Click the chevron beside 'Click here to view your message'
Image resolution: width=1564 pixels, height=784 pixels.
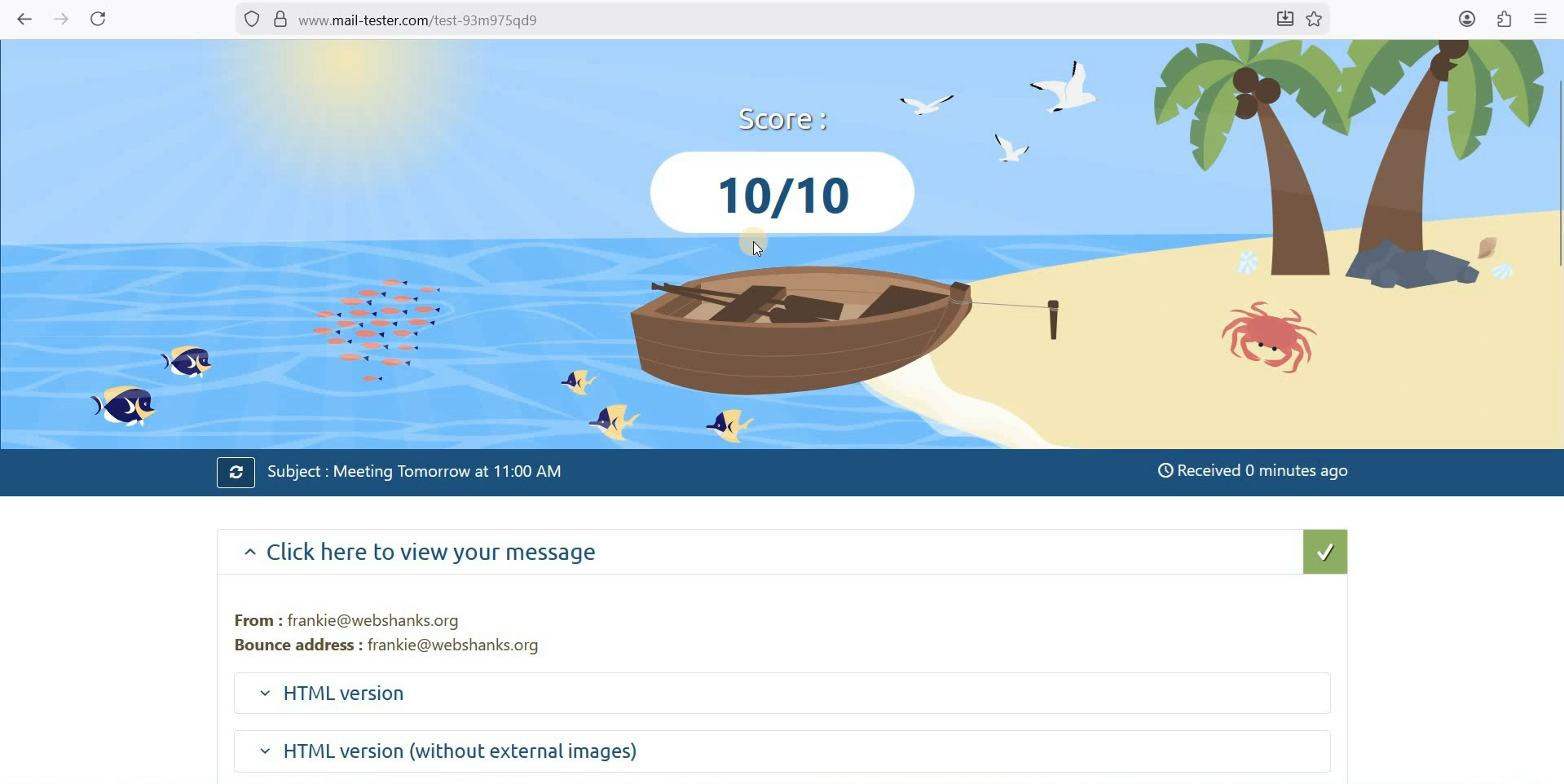(x=250, y=553)
